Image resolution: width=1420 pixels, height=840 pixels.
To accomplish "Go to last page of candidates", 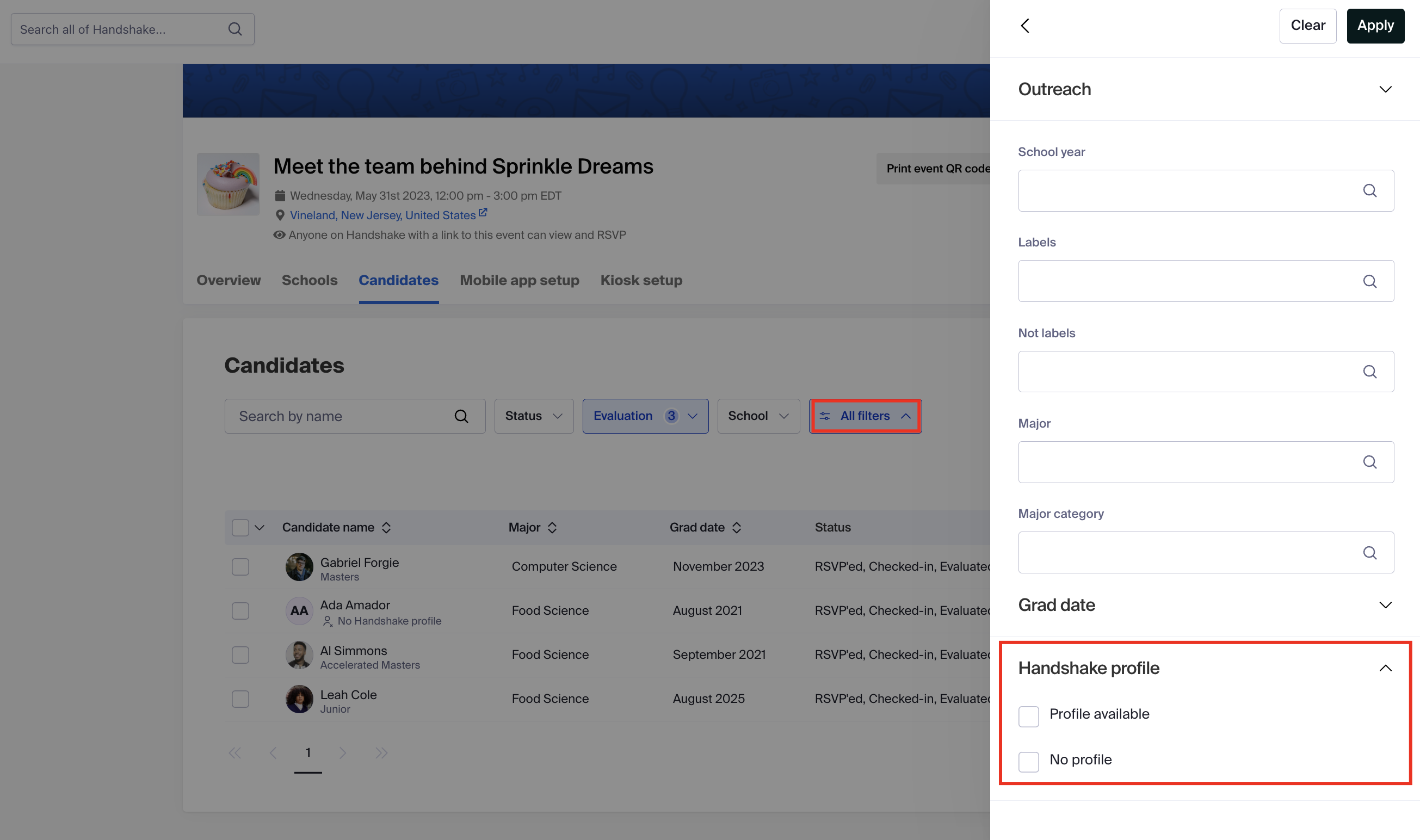I will coord(381,753).
